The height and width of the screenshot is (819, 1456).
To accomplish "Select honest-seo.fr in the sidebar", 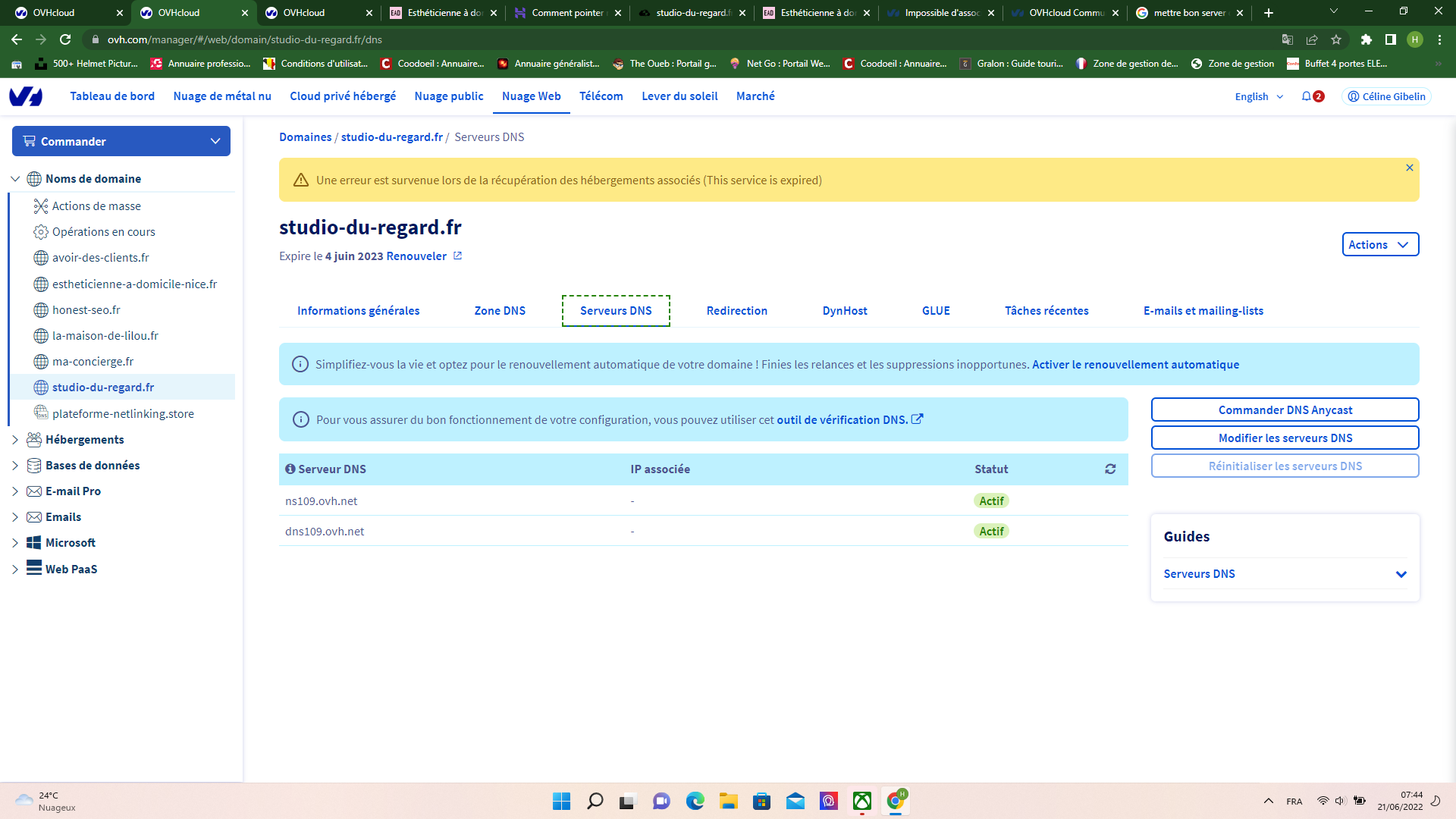I will (x=86, y=310).
